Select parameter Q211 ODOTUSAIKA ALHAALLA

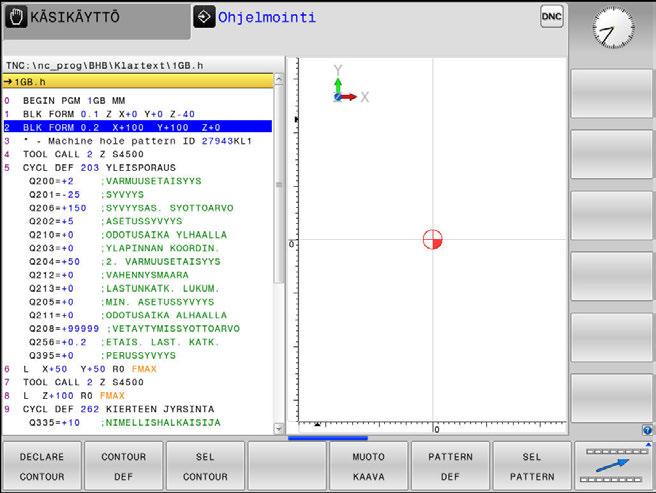click(138, 315)
